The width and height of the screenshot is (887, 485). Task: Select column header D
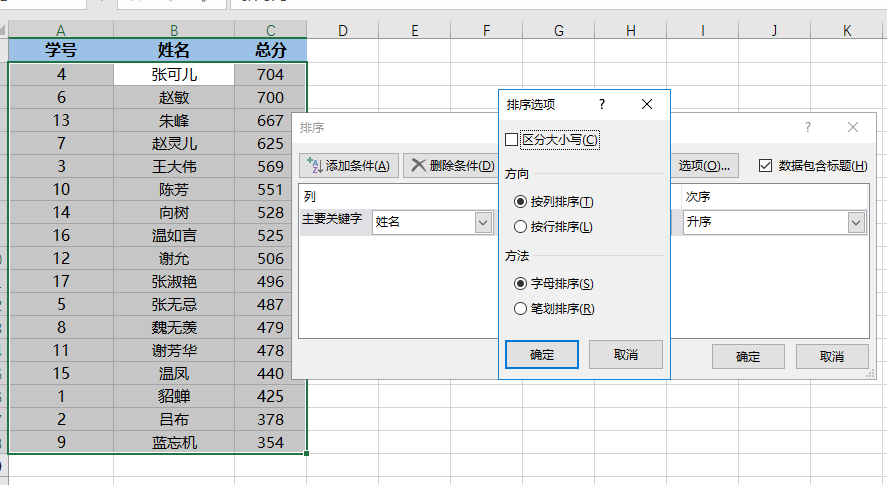pyautogui.click(x=343, y=31)
